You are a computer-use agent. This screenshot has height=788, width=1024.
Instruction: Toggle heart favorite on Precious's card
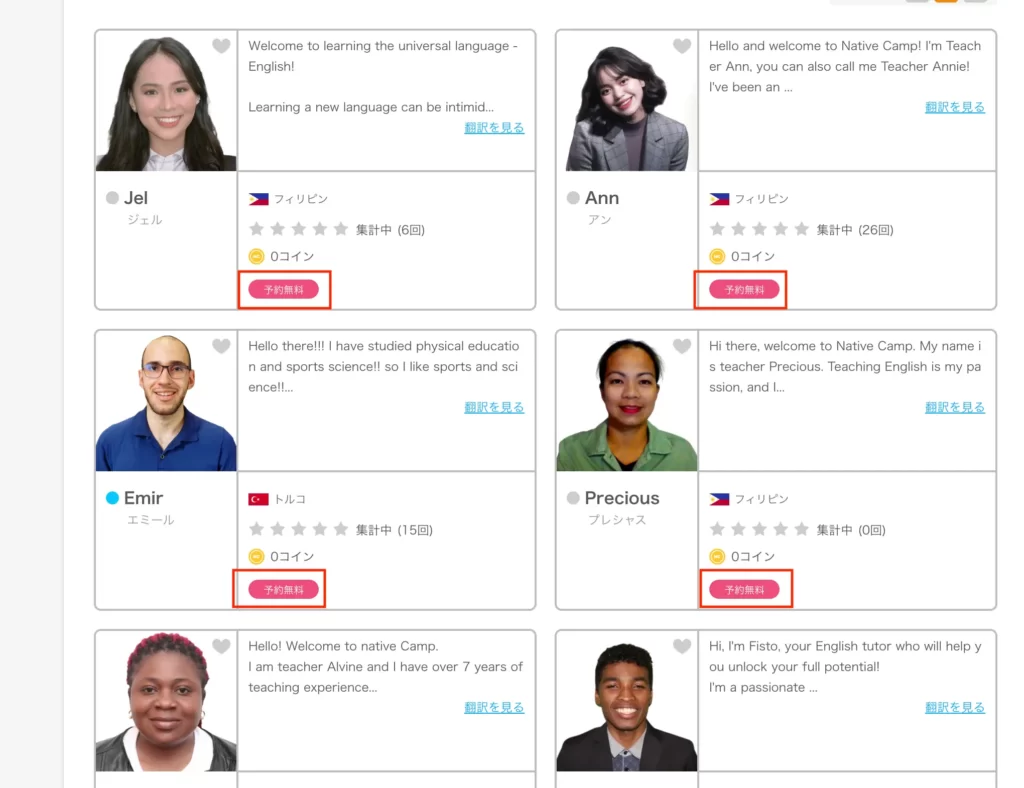point(682,346)
